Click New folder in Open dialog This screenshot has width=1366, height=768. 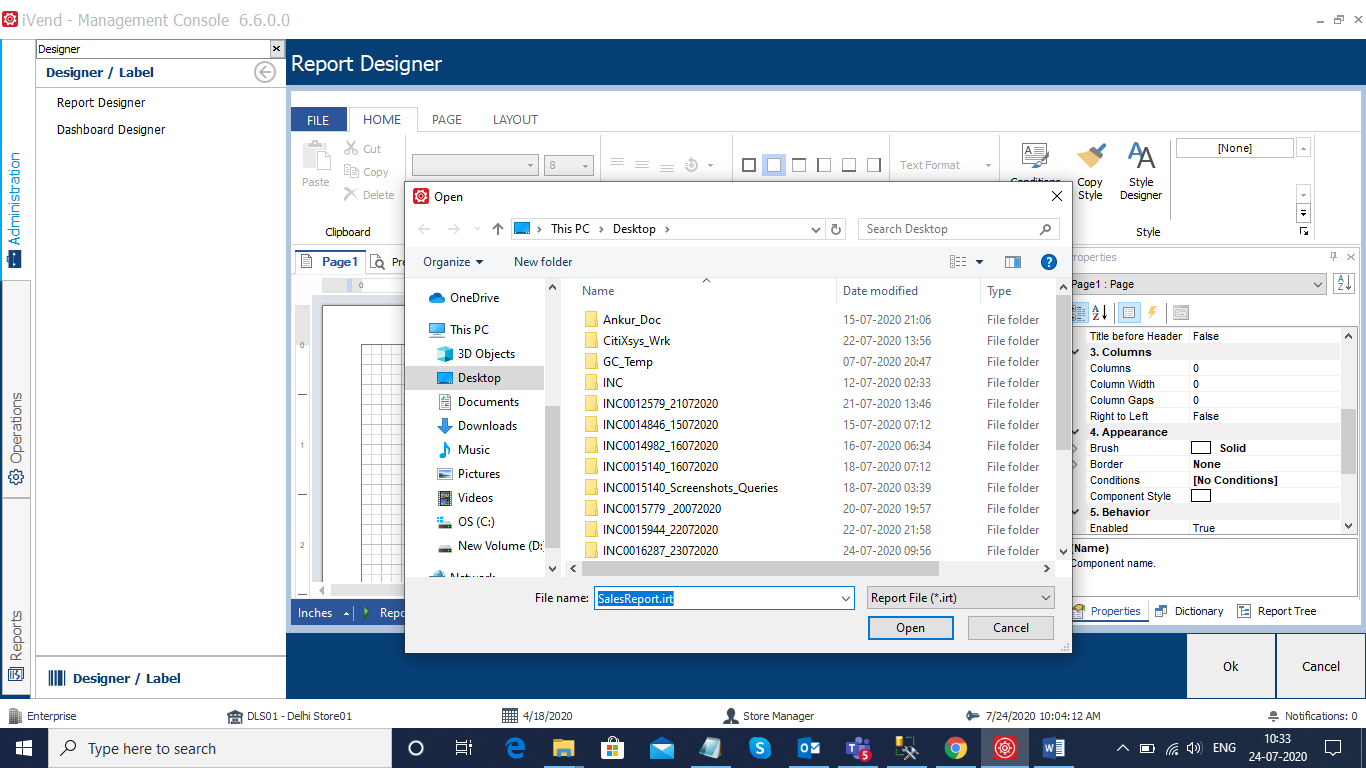(x=543, y=262)
